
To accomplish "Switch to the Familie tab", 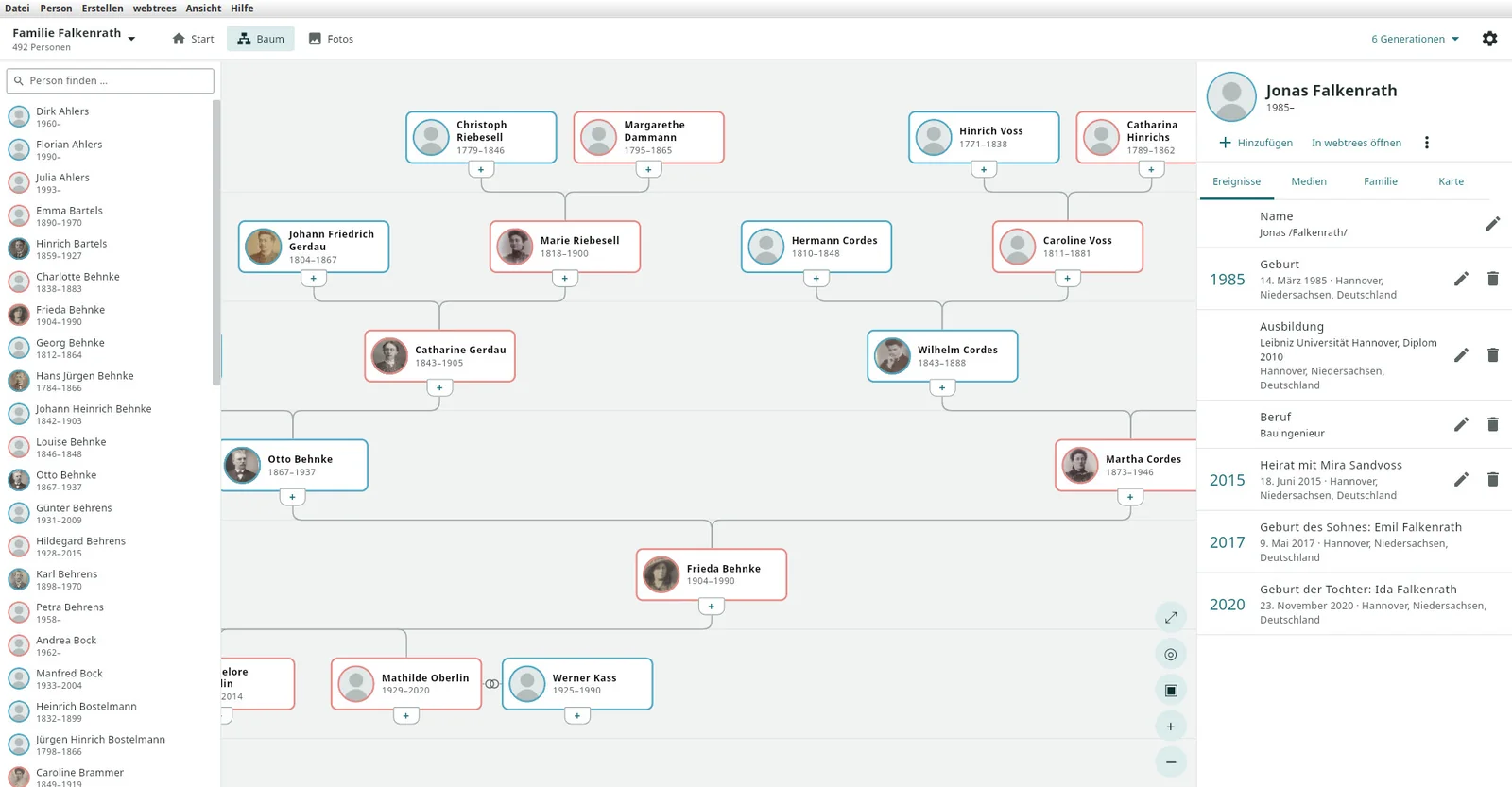I will 1381,181.
